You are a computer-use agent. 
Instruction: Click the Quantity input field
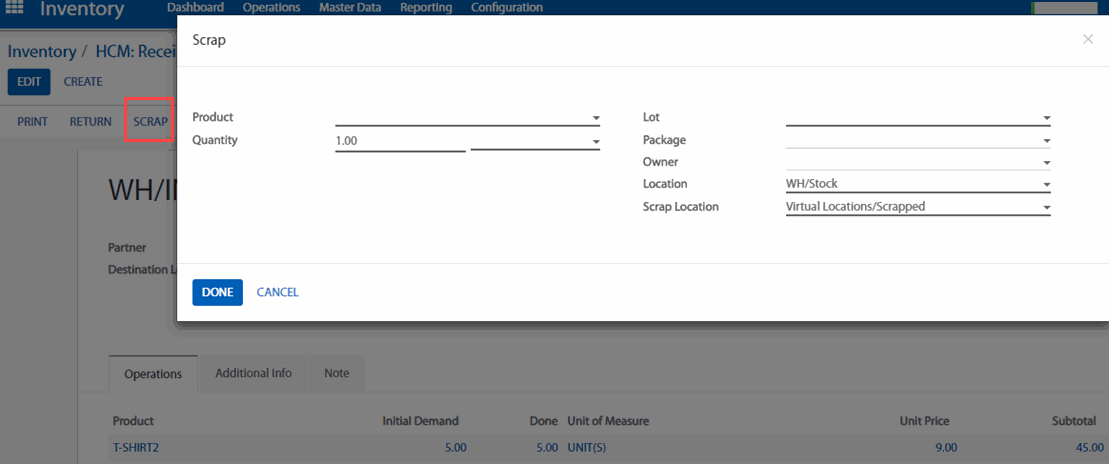400,141
